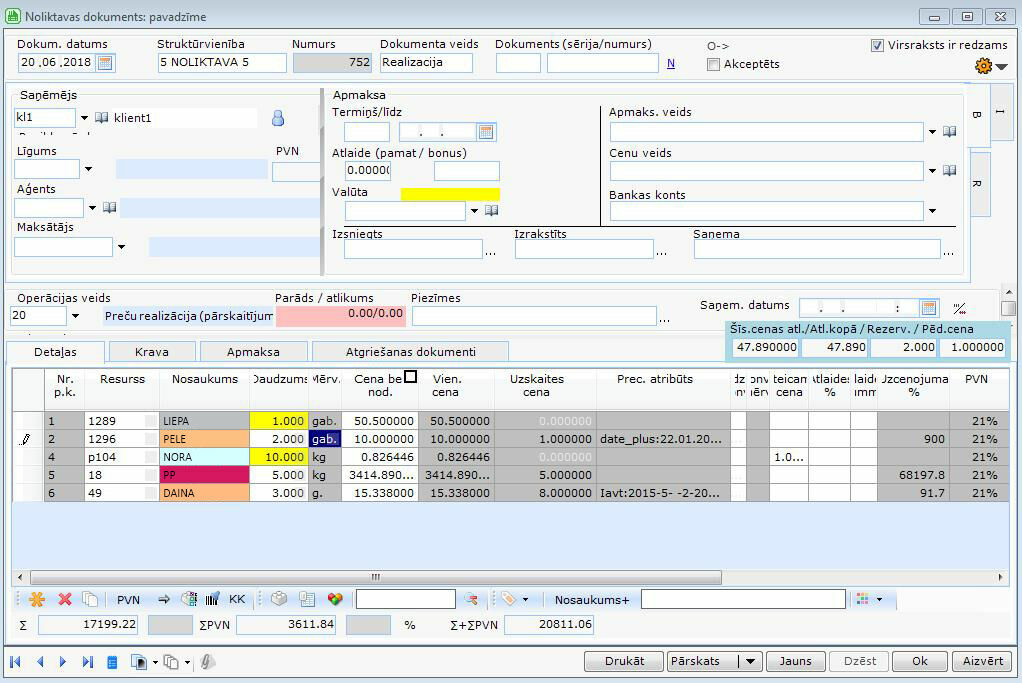
Task: Open the gear settings icon under Virsraksts
Action: pyautogui.click(x=983, y=66)
